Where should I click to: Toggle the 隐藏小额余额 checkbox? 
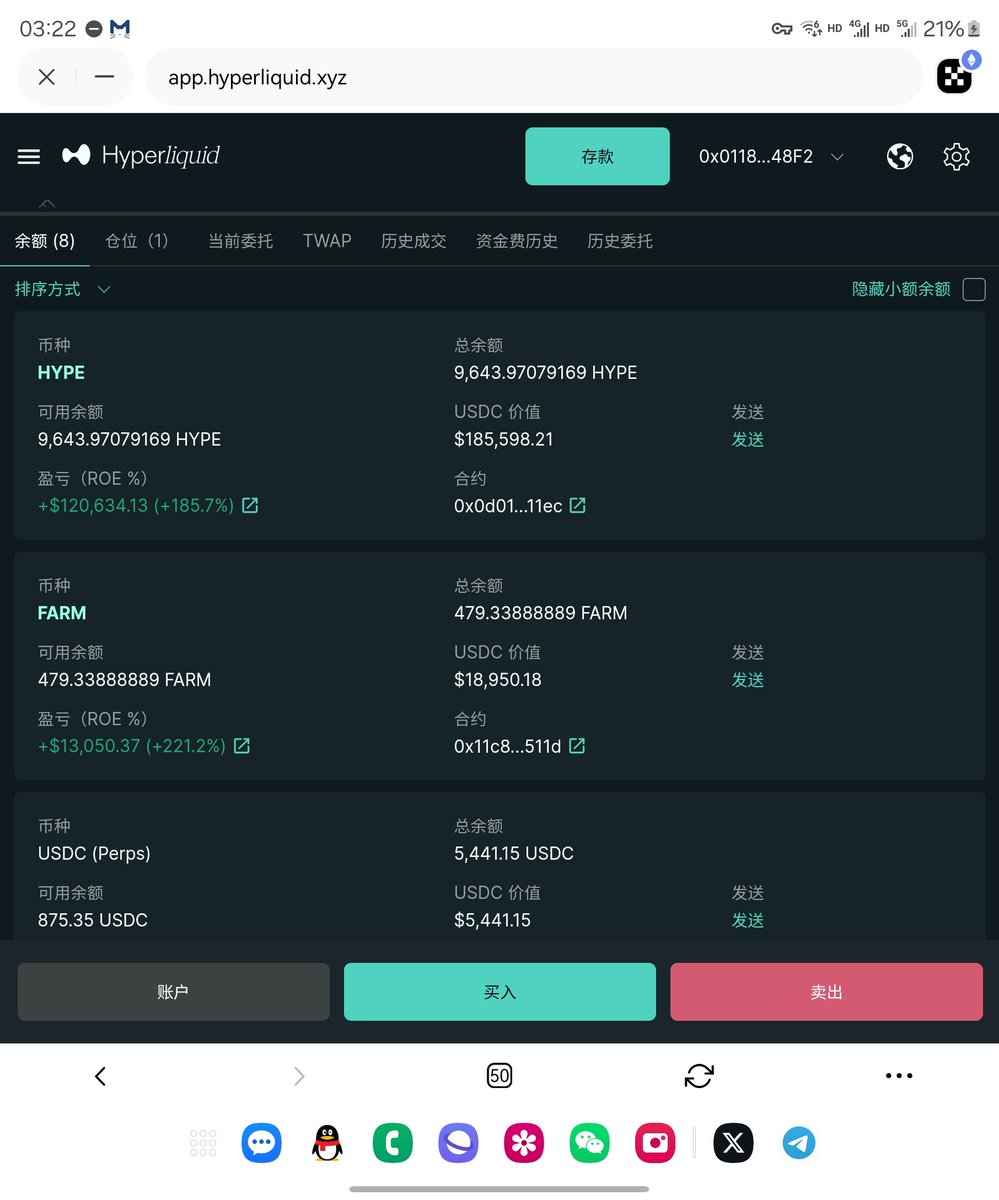[x=974, y=289]
